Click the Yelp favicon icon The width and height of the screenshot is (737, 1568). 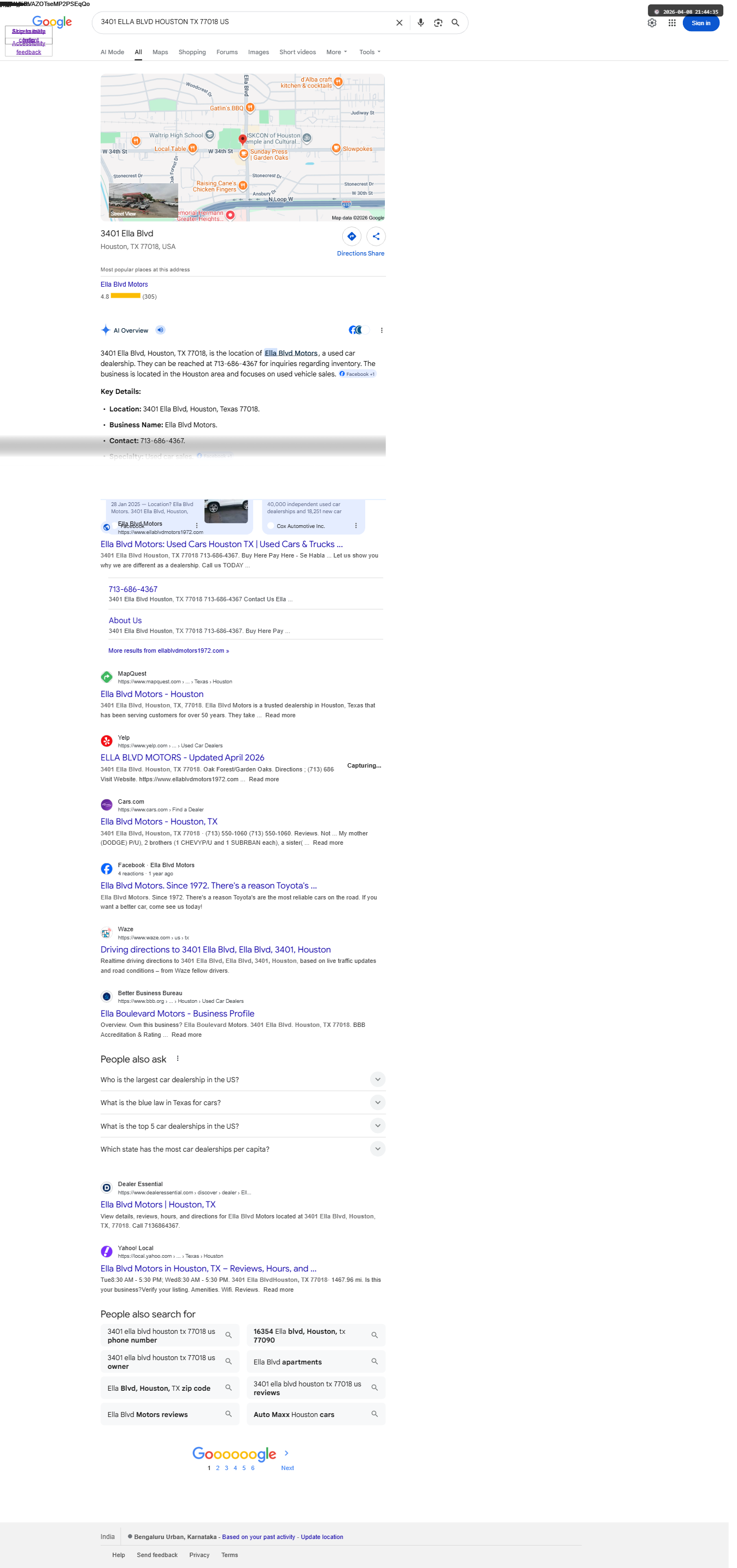coord(107,741)
